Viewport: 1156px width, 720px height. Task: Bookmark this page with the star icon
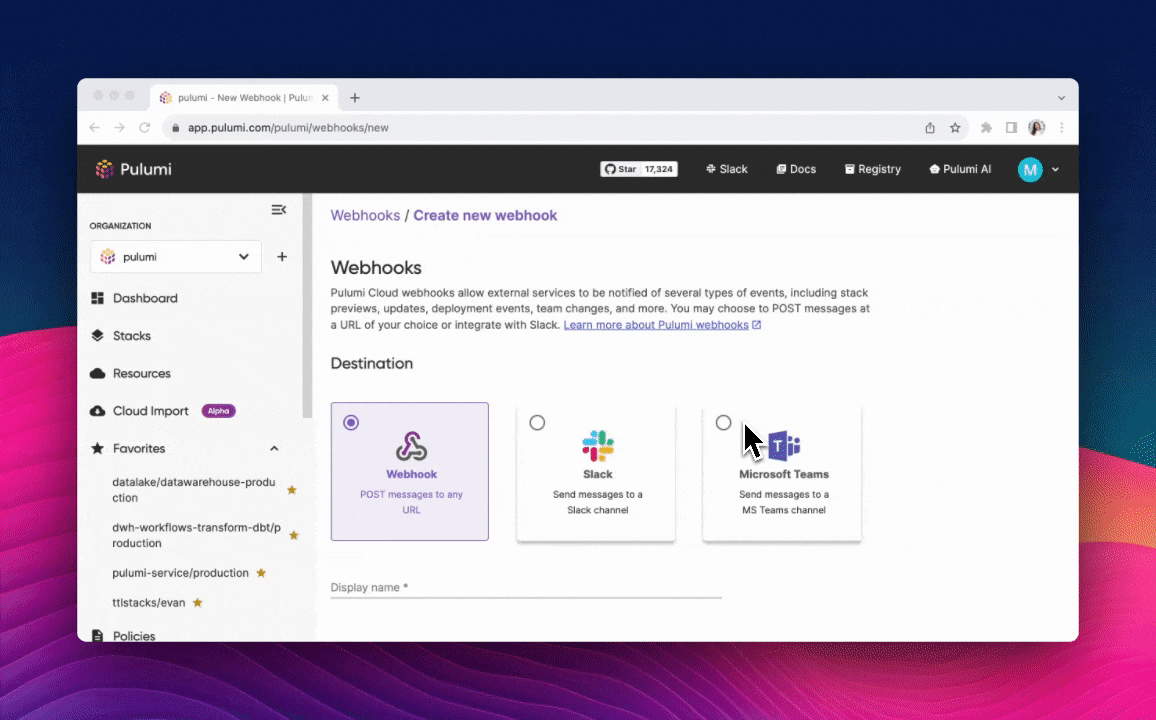955,127
